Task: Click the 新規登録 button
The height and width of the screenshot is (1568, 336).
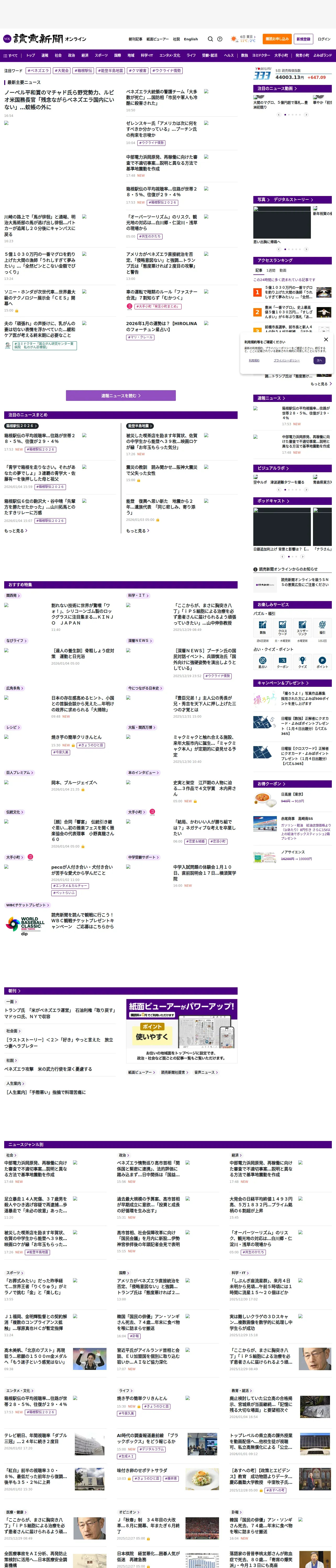Action: 303,39
